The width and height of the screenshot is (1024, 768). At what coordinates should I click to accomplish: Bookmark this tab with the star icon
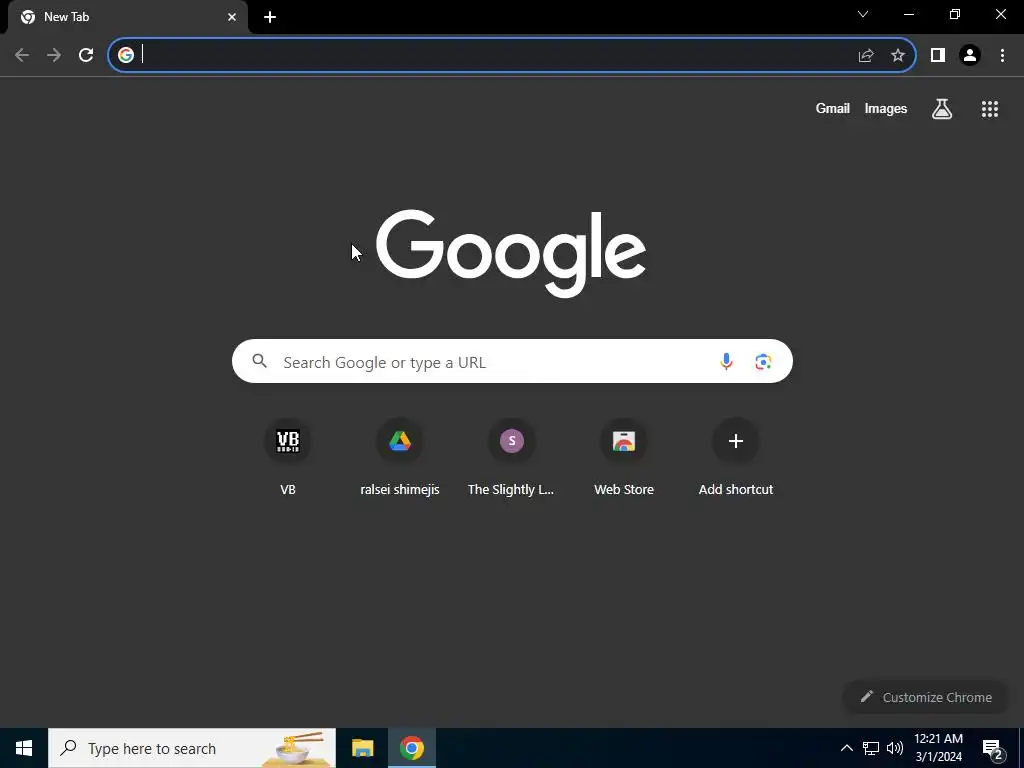(x=898, y=55)
